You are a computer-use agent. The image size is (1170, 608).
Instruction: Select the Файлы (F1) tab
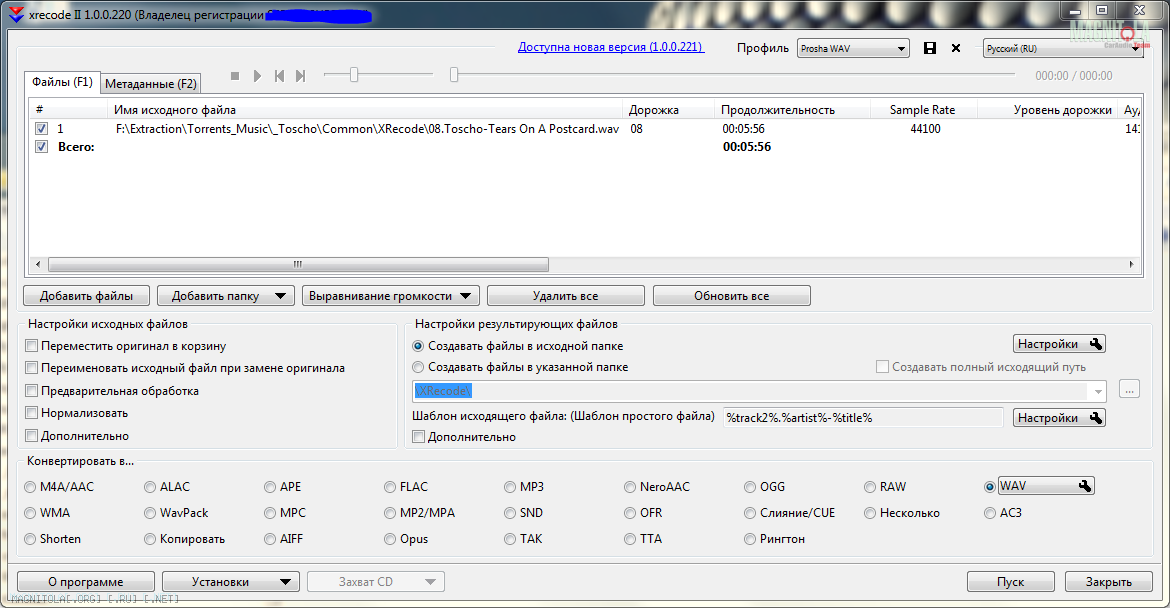62,81
